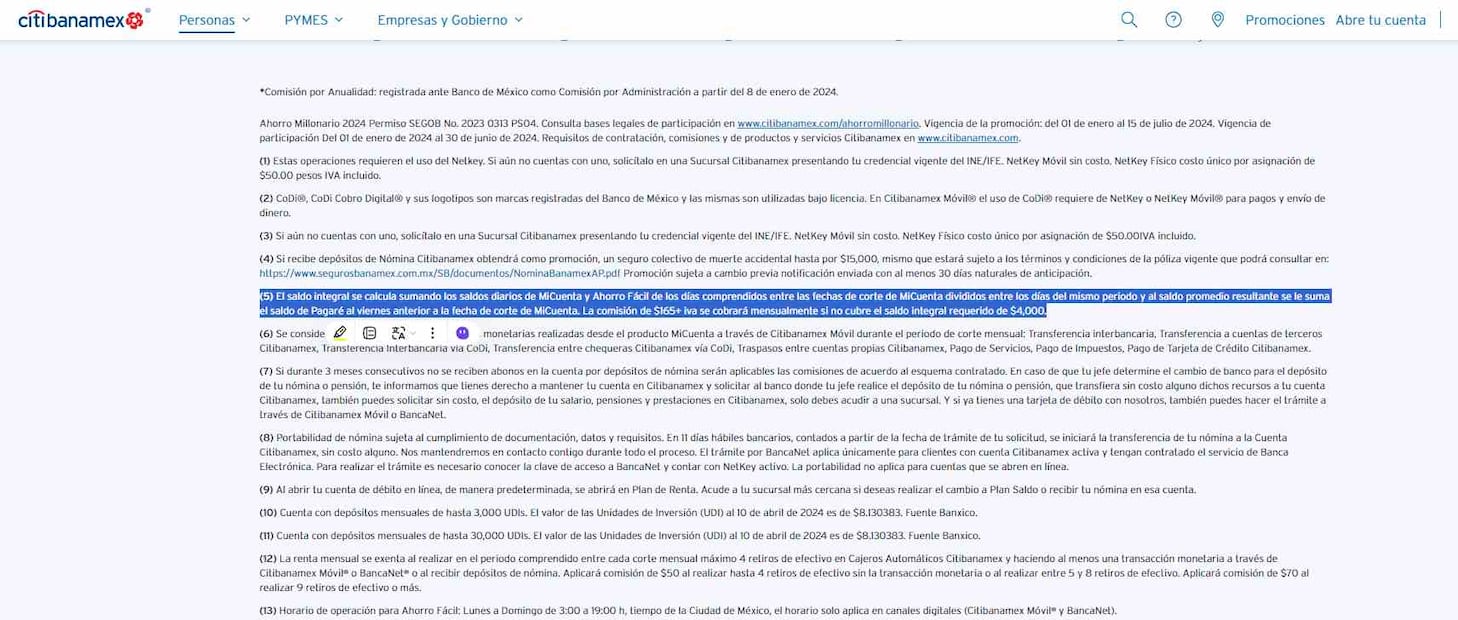The image size is (1458, 620).
Task: Click footnote (7) about 3 meses consecutivos
Action: [794, 392]
